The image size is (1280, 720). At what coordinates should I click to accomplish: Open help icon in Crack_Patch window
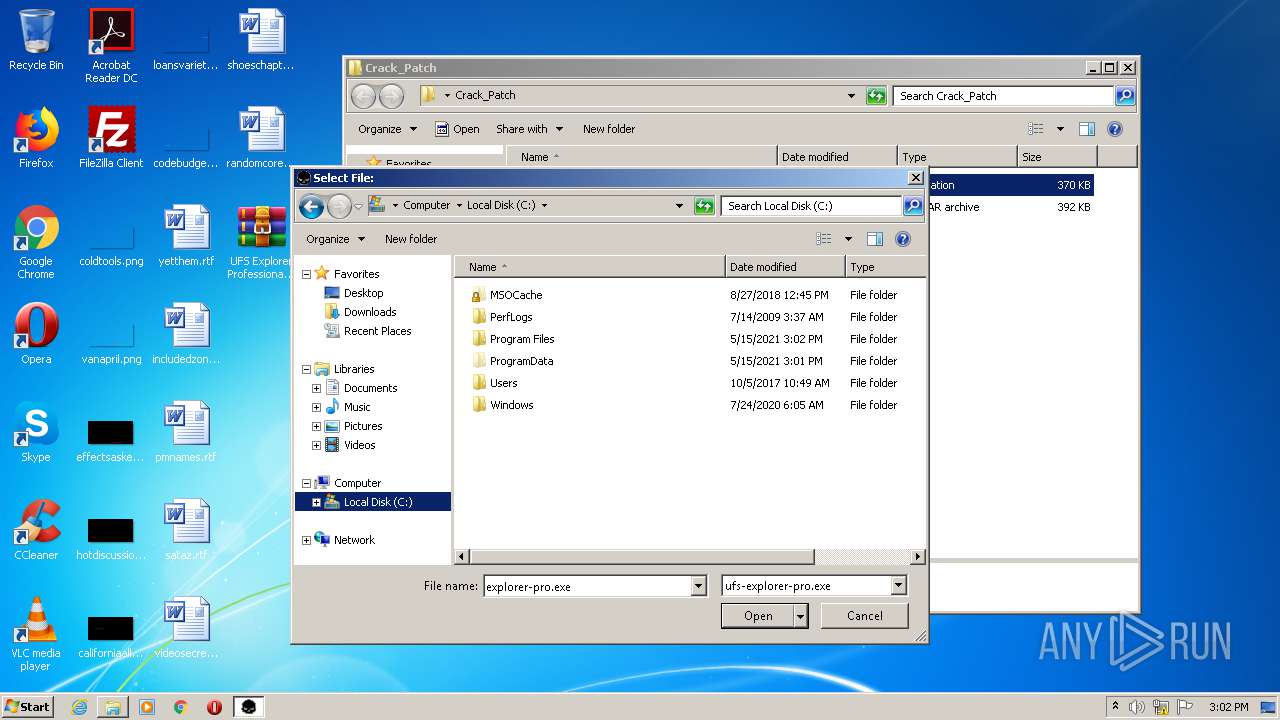click(1115, 129)
